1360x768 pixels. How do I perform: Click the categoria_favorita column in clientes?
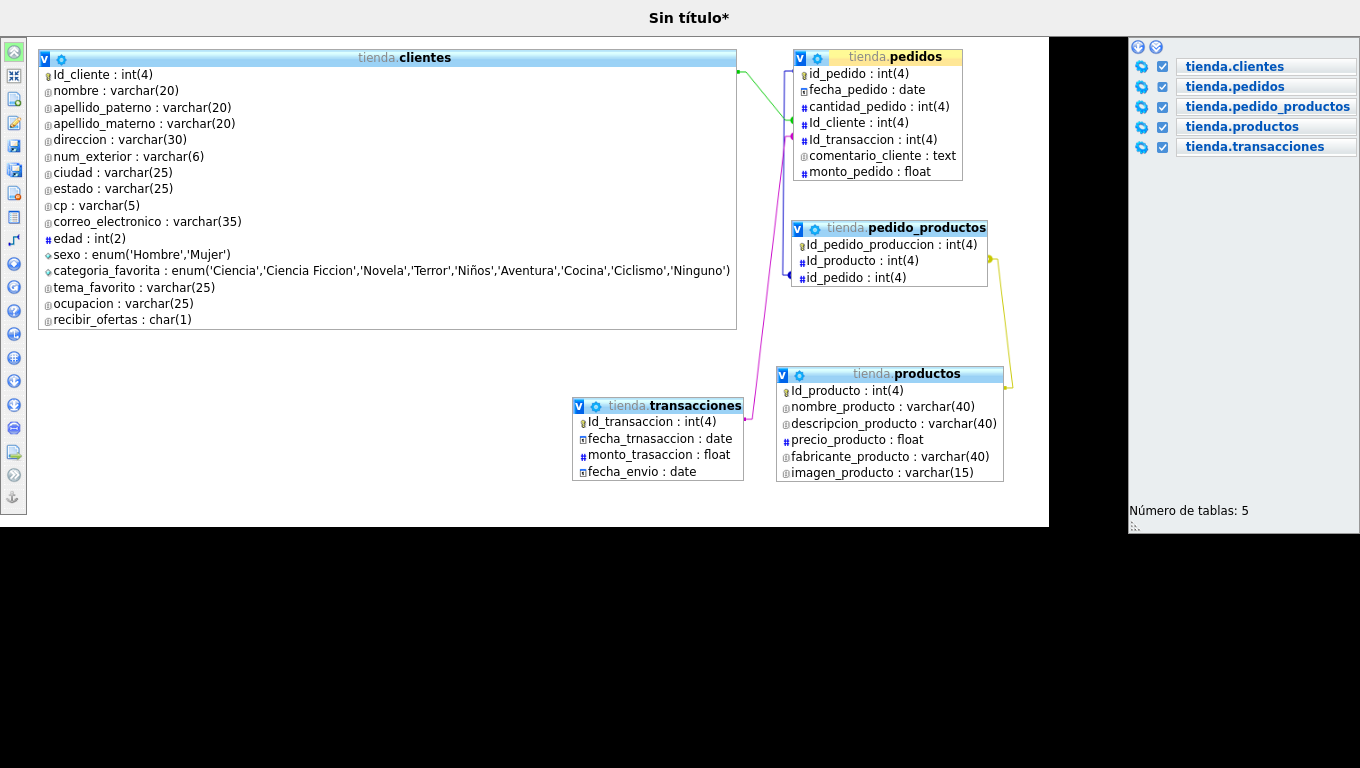390,271
